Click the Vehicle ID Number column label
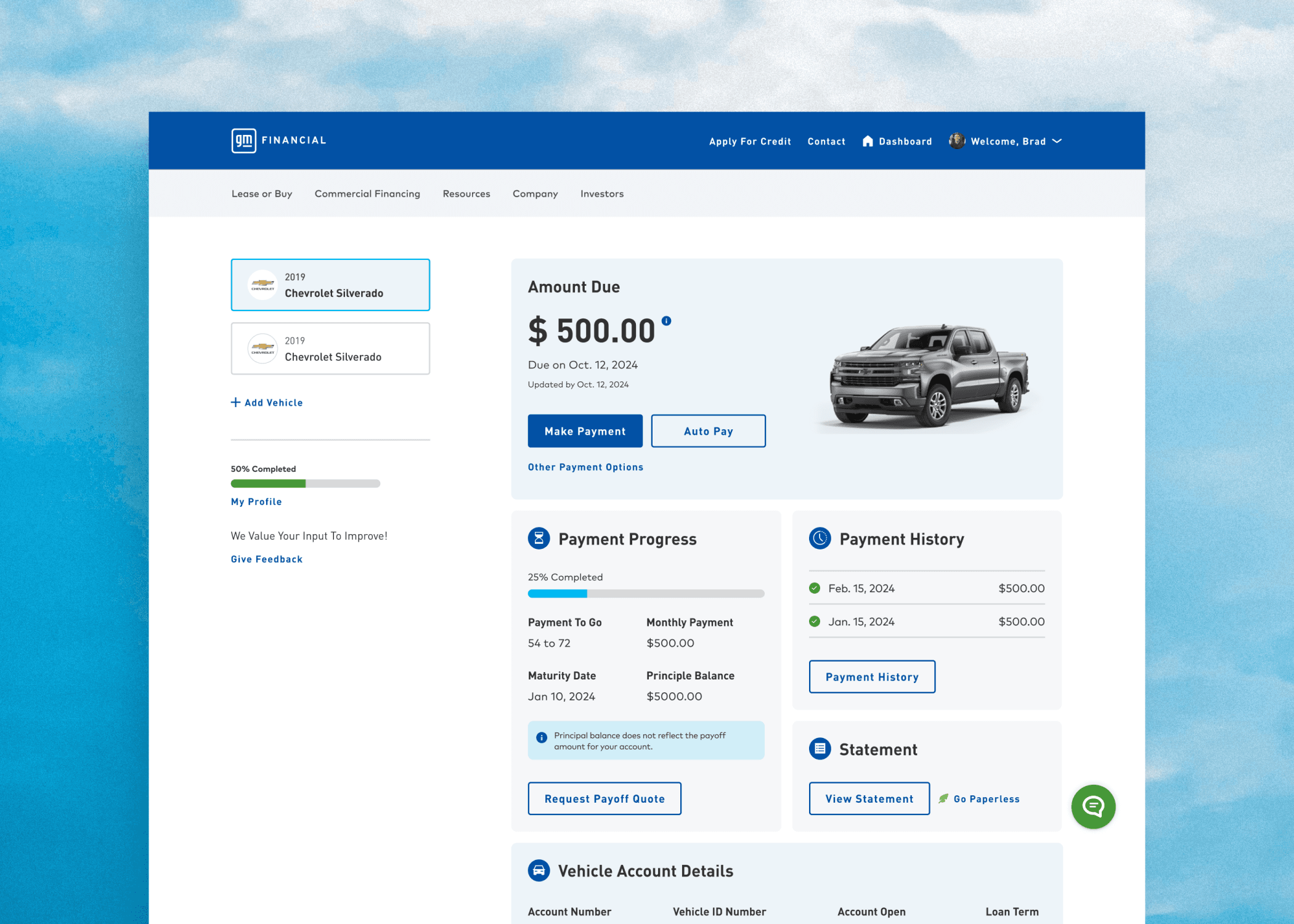The image size is (1294, 924). point(719,912)
